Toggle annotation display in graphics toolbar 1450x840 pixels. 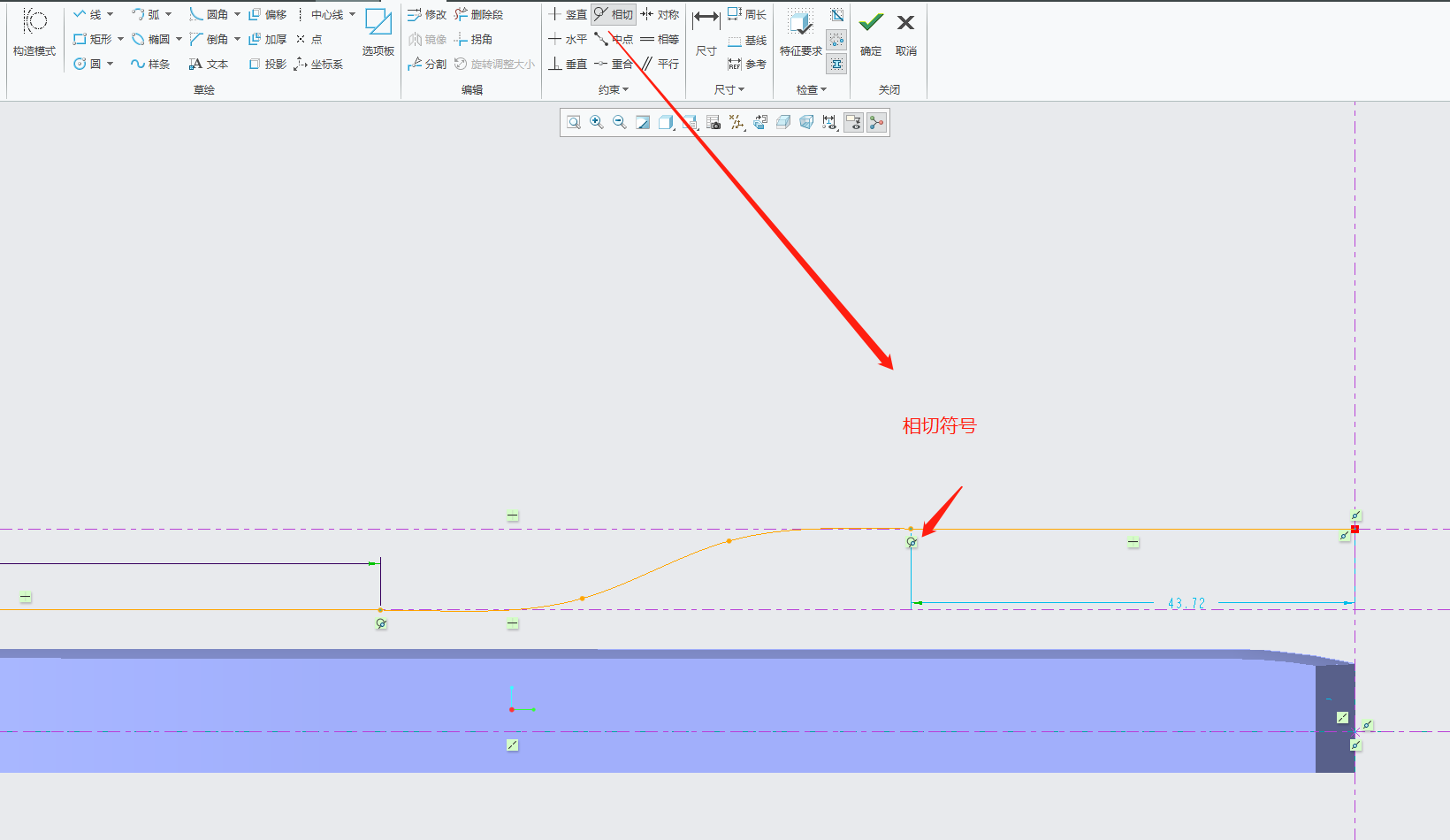(x=853, y=122)
